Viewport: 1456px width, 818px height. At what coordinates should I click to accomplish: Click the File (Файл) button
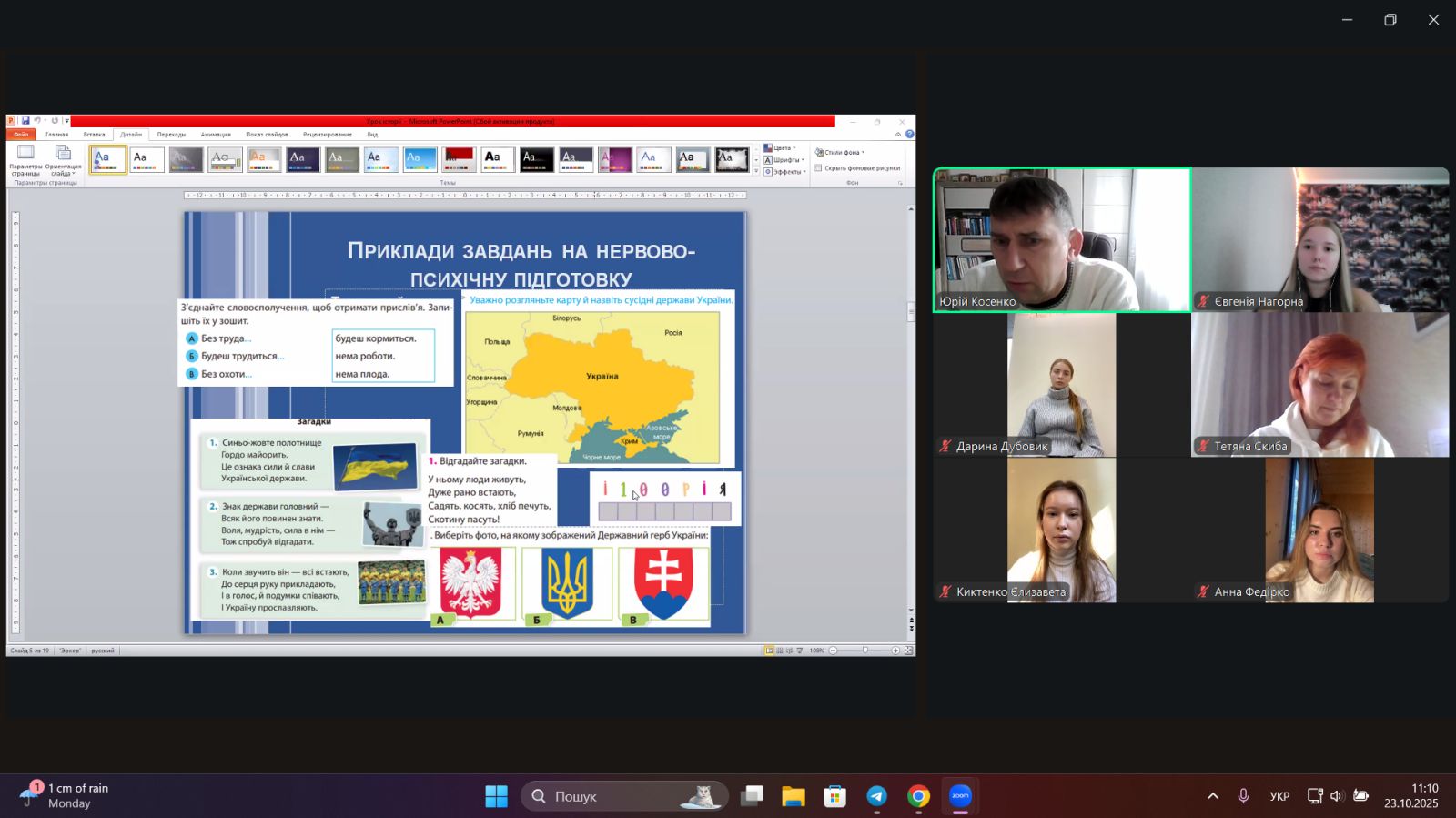coord(21,135)
